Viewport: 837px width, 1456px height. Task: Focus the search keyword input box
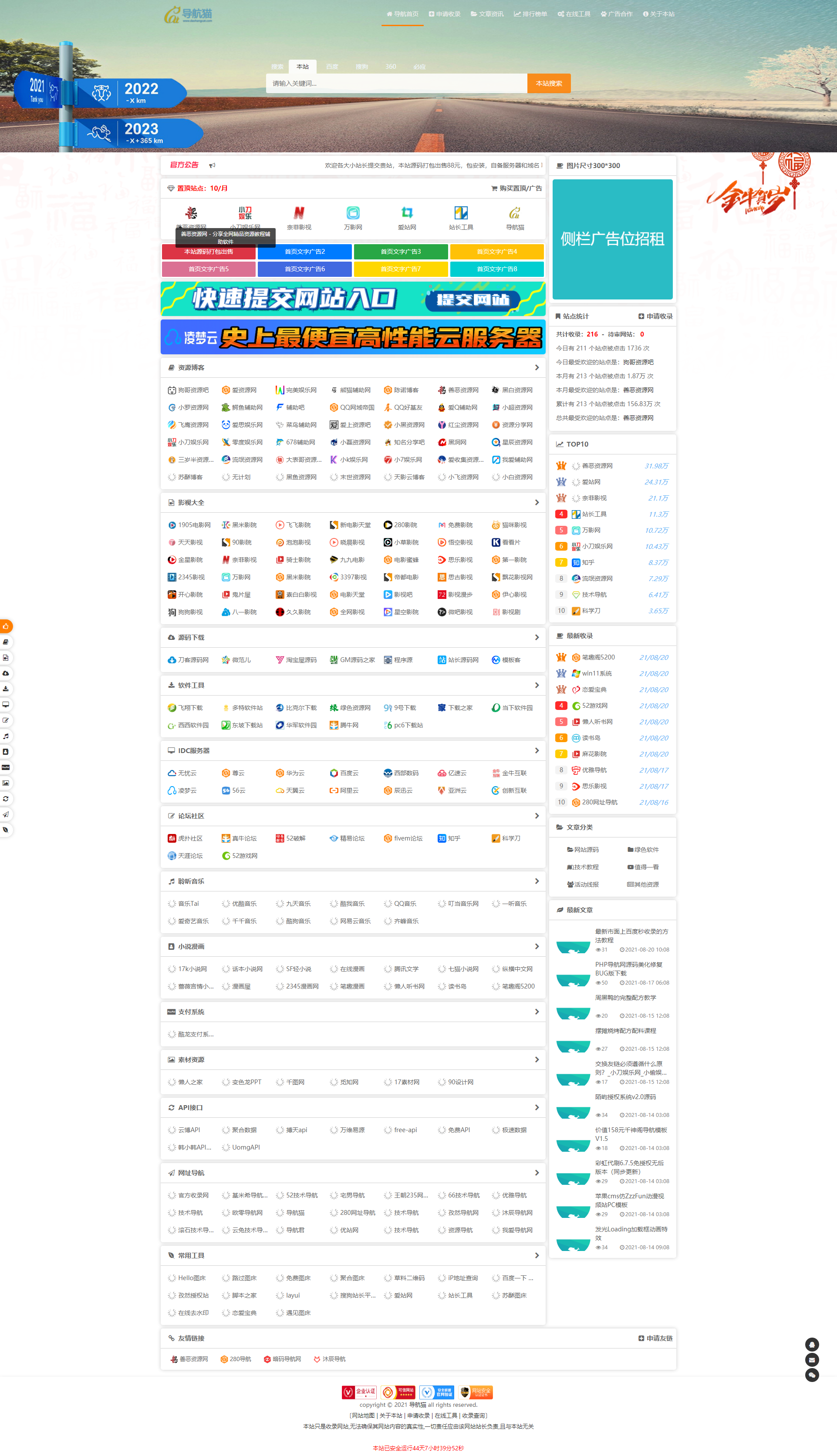(397, 83)
